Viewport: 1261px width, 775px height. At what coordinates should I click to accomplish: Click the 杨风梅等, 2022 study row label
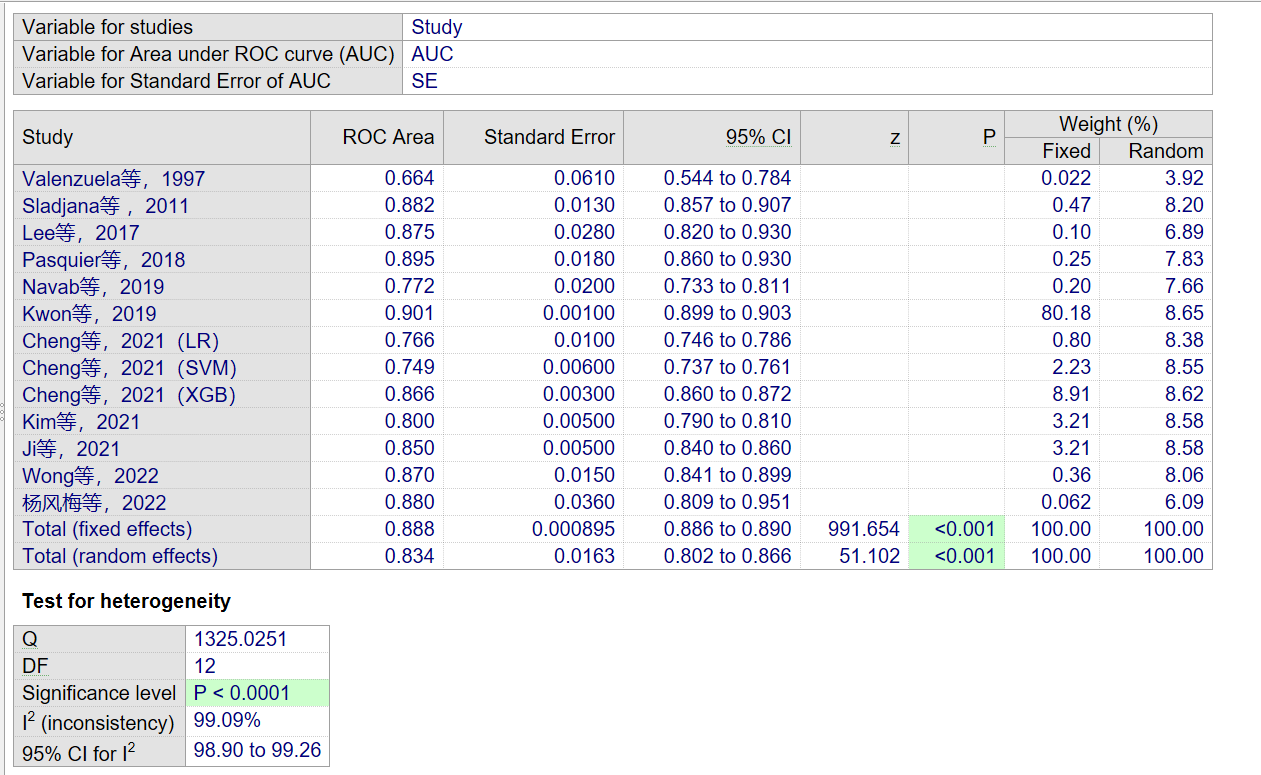coord(94,503)
